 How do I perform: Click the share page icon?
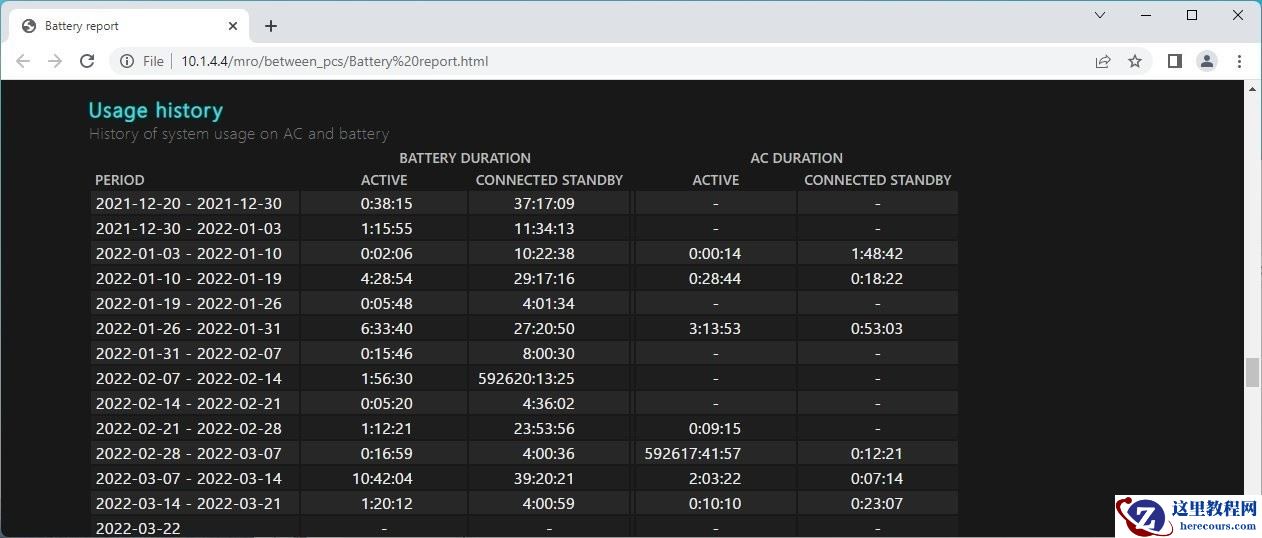click(x=1103, y=61)
